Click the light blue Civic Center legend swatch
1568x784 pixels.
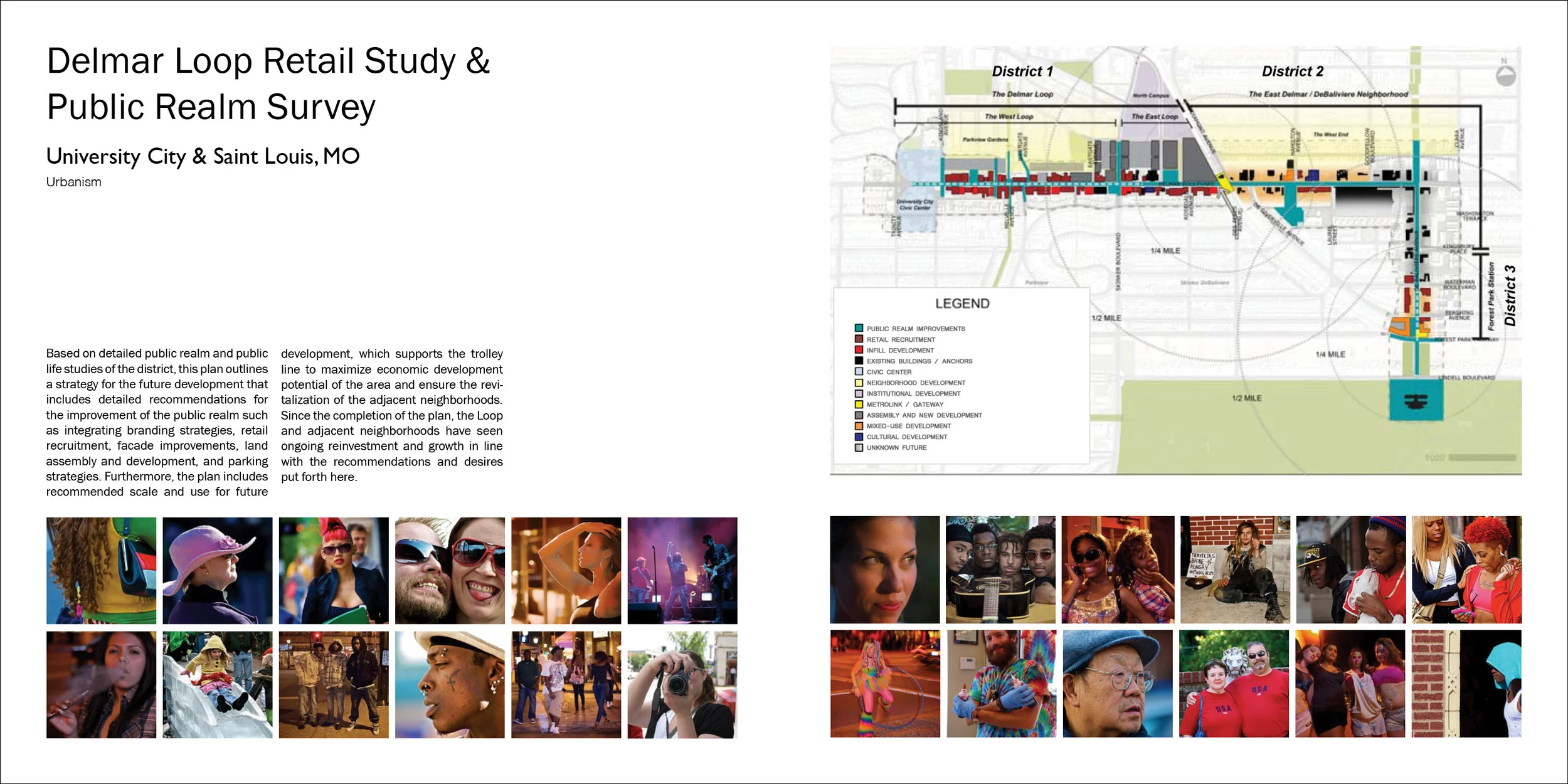pos(859,371)
